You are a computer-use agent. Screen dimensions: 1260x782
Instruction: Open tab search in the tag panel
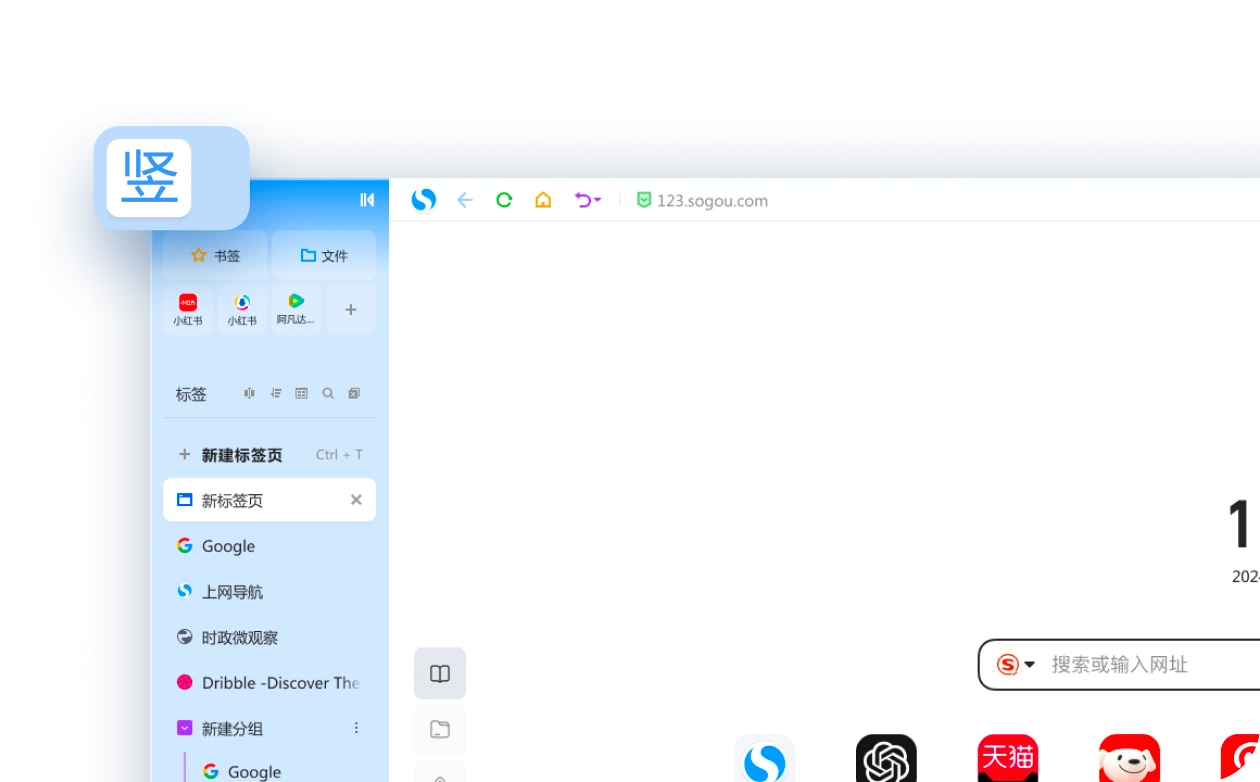coord(328,393)
